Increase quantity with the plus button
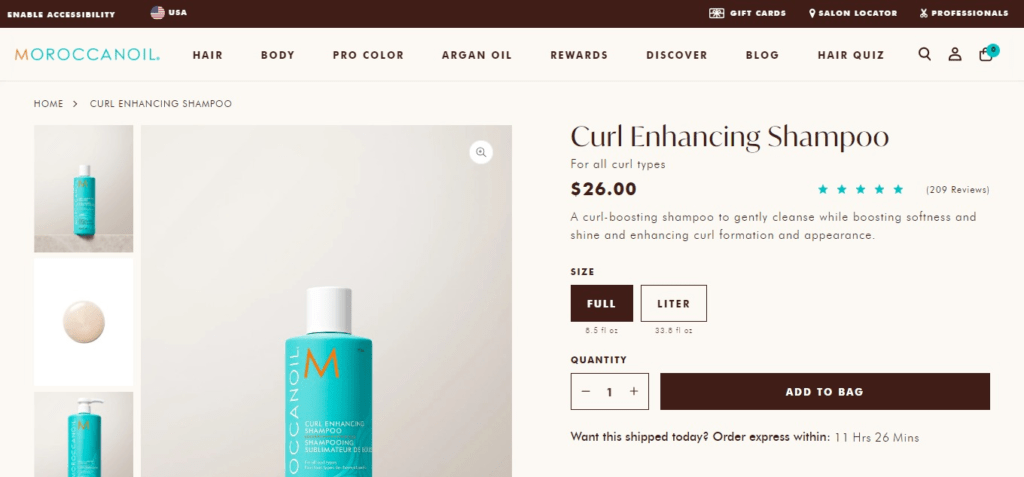Screen dimensions: 1024x477 click(633, 391)
